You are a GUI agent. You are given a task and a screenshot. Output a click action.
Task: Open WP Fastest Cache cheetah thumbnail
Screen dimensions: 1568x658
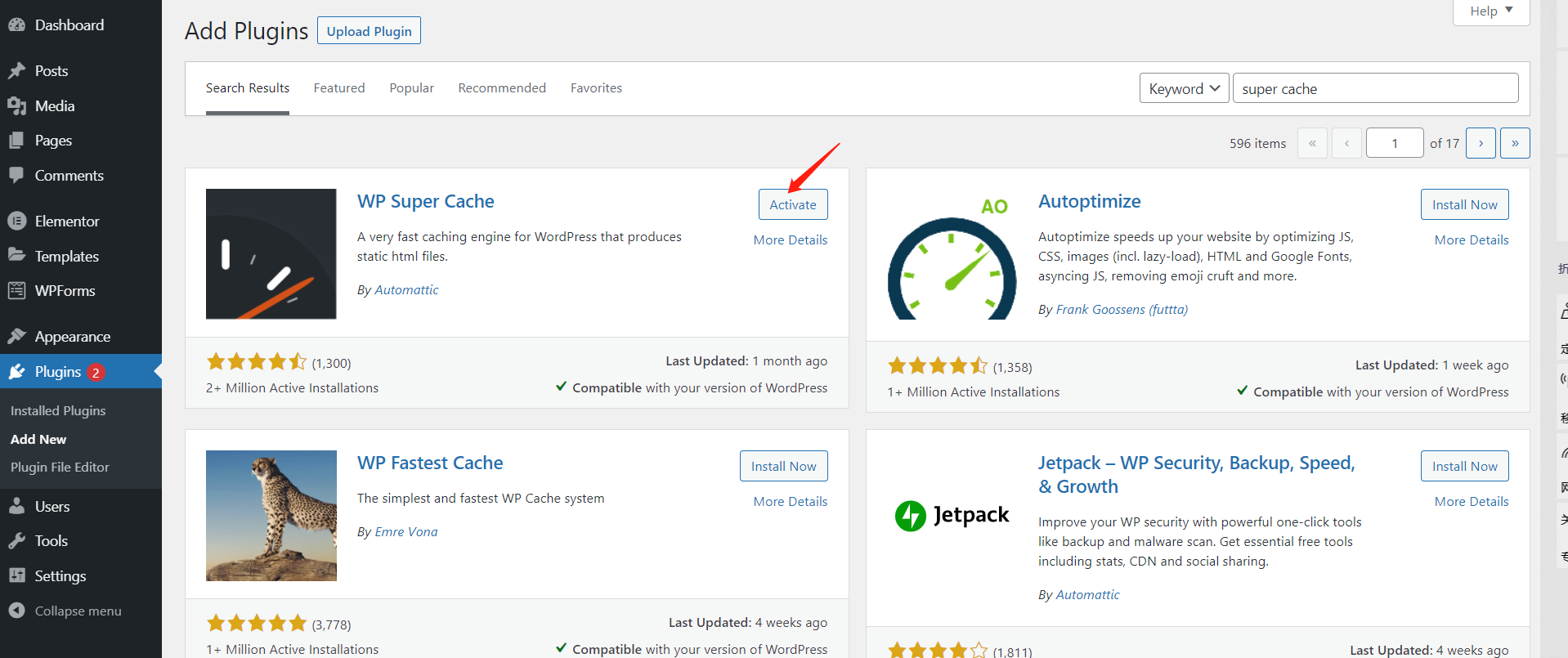coord(271,516)
